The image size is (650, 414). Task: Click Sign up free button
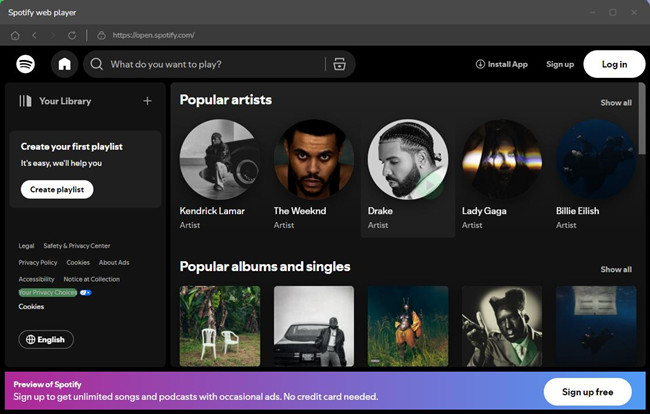[587, 392]
